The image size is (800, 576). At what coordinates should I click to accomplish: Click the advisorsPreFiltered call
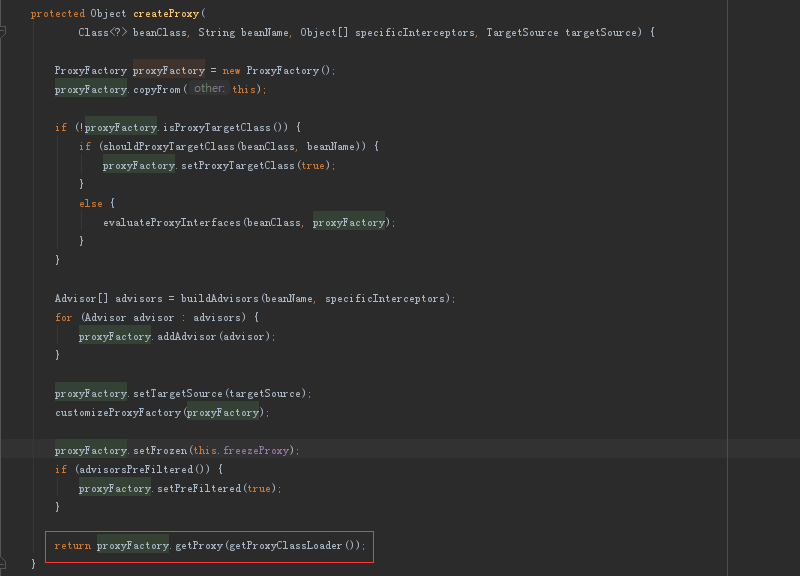pos(136,470)
